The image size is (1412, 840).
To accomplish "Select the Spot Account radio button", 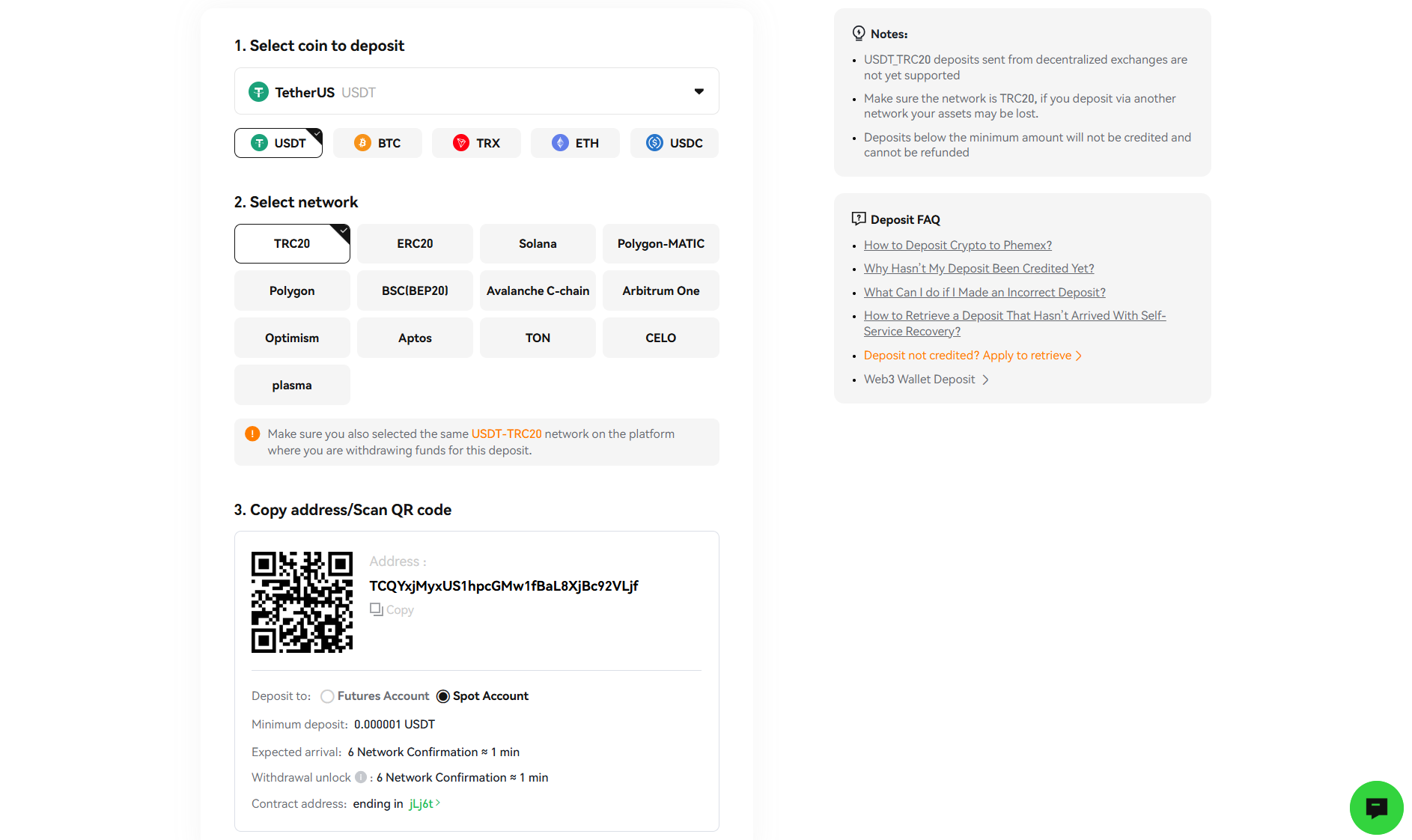I will [443, 696].
